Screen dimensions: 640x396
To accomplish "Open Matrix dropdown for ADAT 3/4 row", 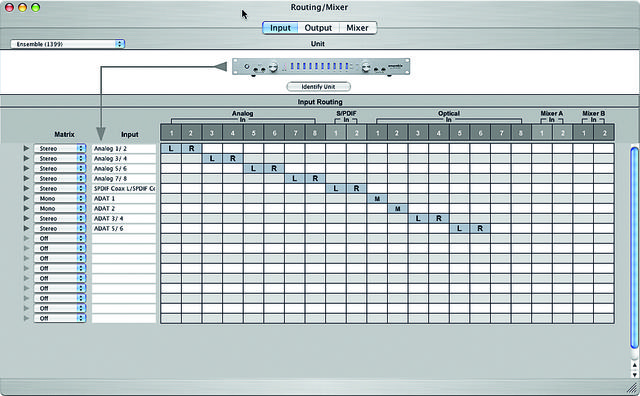I will [x=60, y=218].
